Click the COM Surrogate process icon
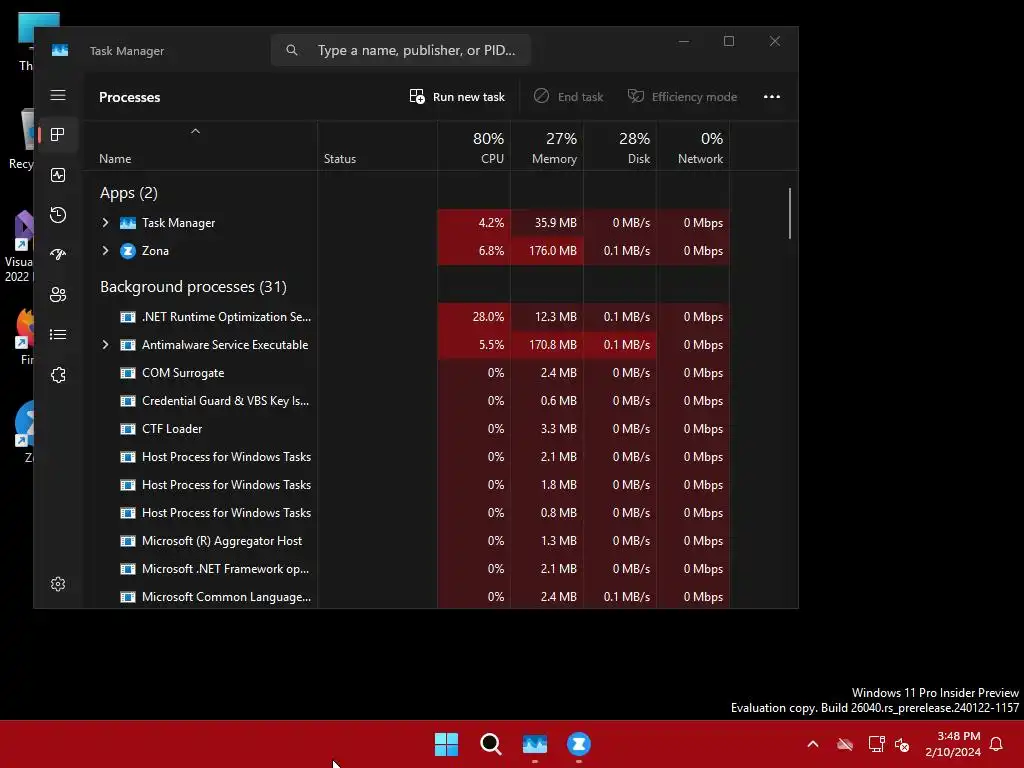This screenshot has width=1024, height=768. pyautogui.click(x=128, y=373)
